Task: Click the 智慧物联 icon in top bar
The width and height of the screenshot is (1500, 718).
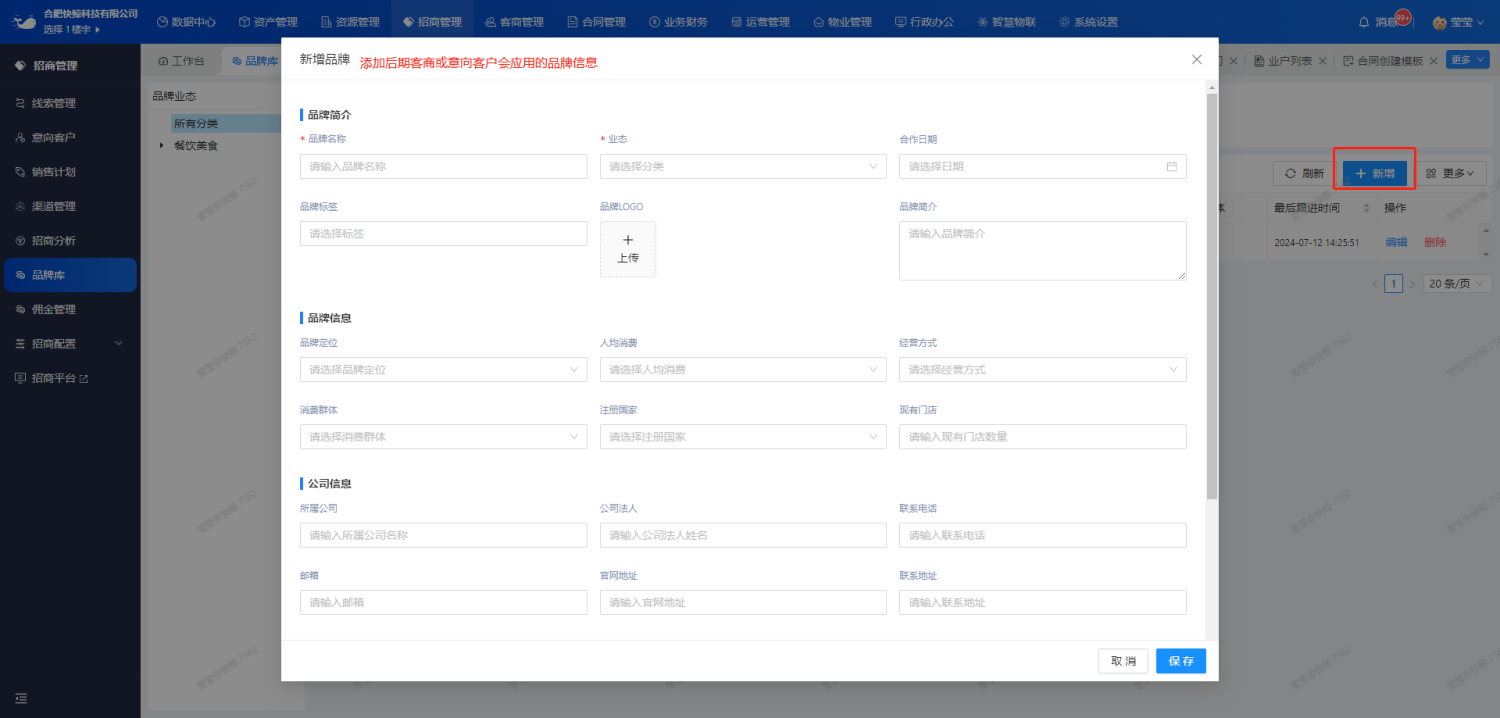Action: [982, 22]
